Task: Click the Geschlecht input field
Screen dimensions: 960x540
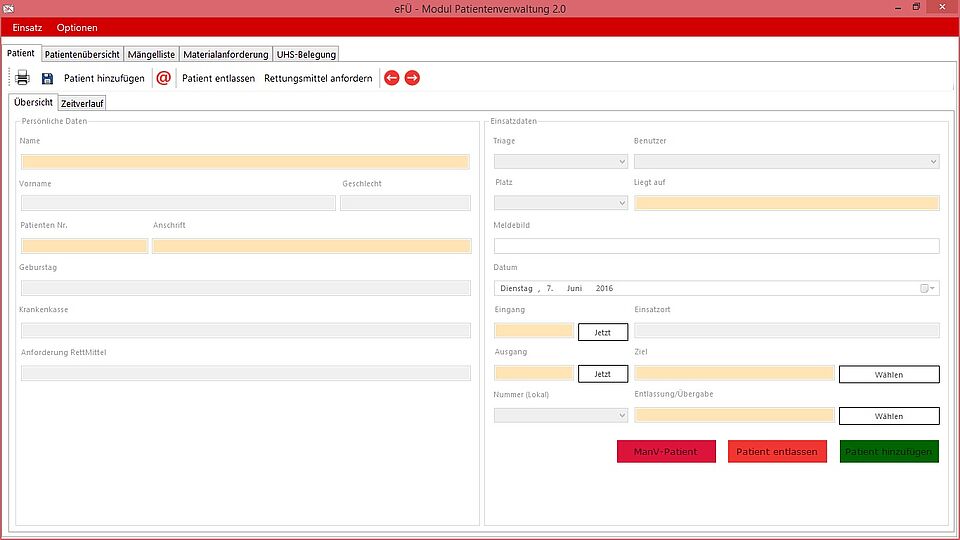Action: pyautogui.click(x=405, y=203)
